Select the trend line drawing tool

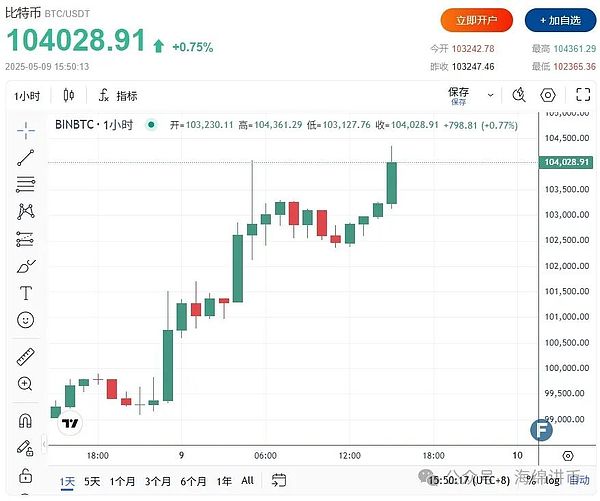pos(26,157)
